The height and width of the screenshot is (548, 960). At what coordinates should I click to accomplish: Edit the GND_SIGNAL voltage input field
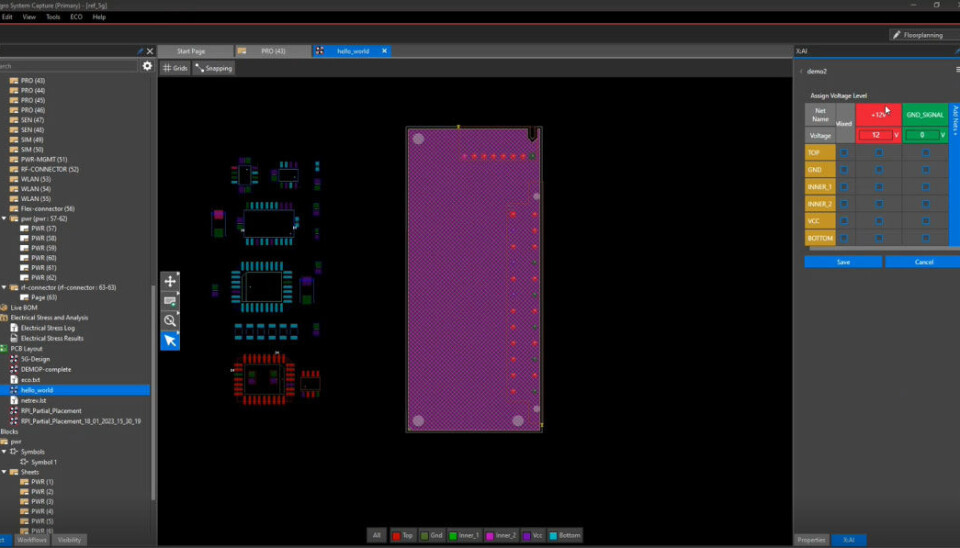pyautogui.click(x=921, y=135)
